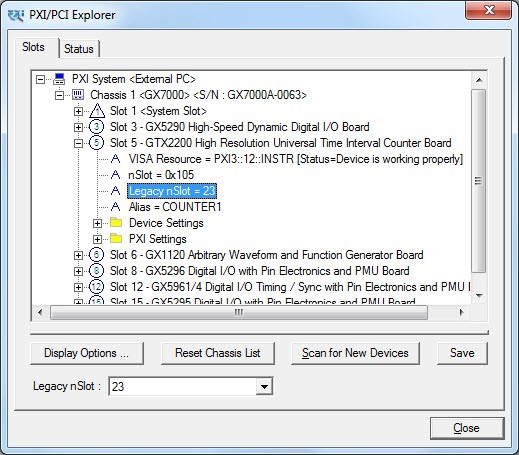Select the PXI Settings row label
The height and width of the screenshot is (455, 519).
(158, 239)
